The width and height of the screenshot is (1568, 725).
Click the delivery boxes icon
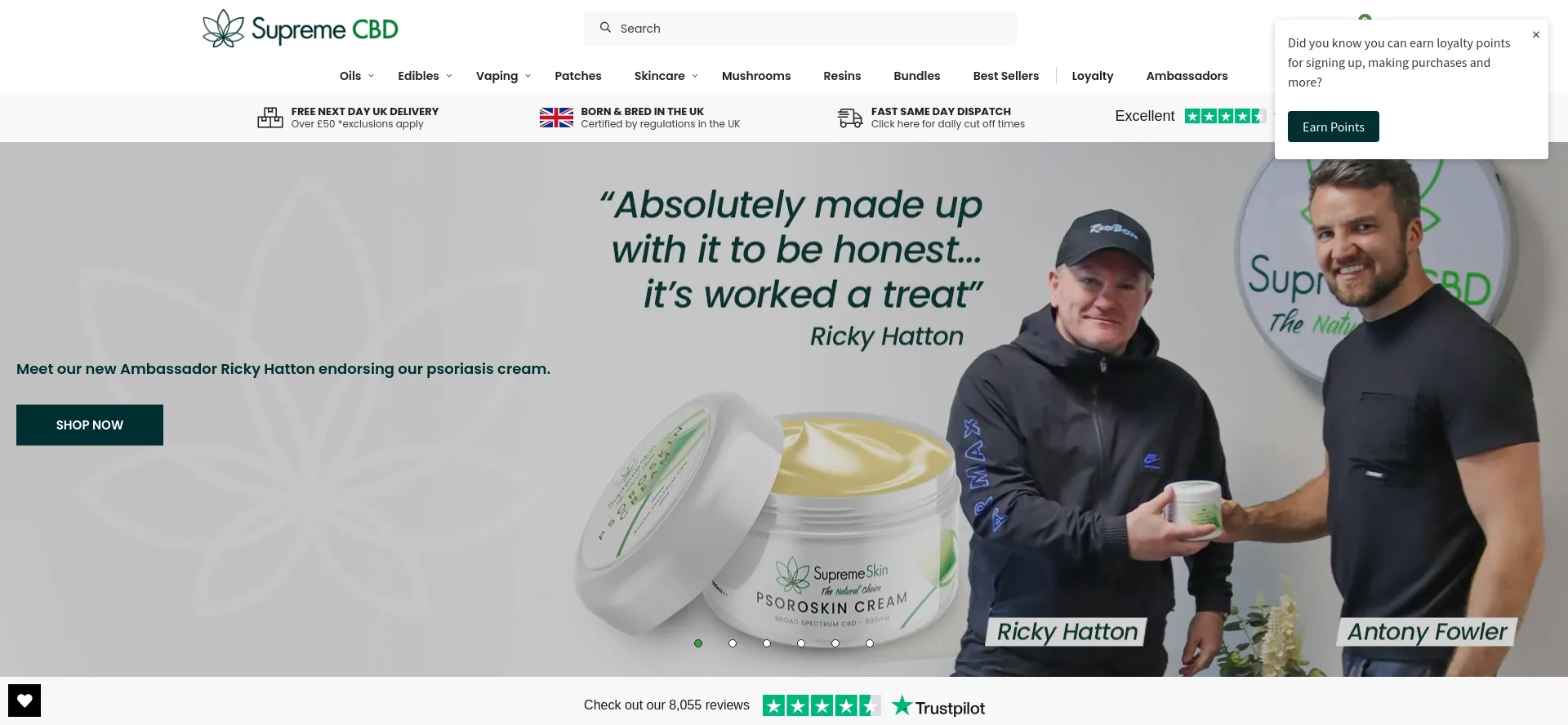coord(270,118)
